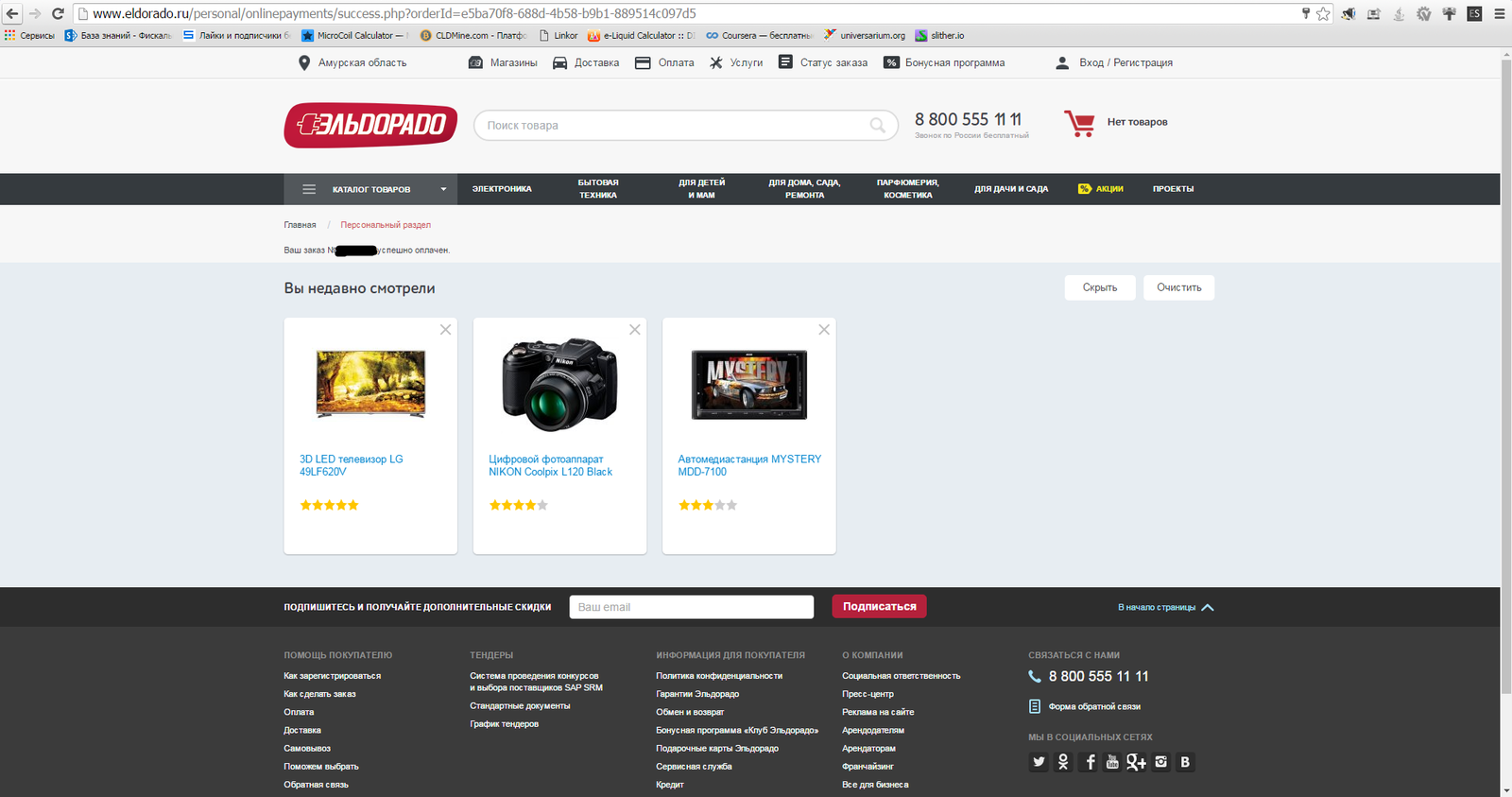
Task: Click В начало страницы link
Action: pyautogui.click(x=1165, y=607)
